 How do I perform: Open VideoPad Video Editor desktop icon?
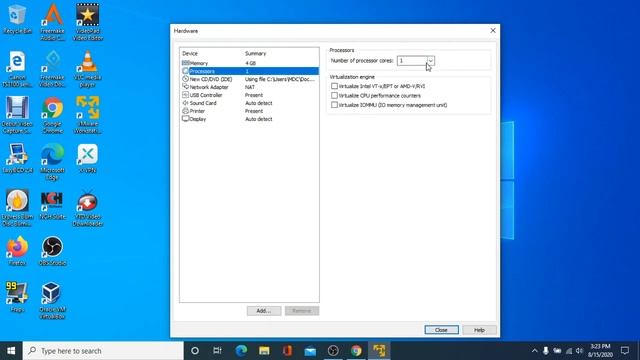(88, 22)
